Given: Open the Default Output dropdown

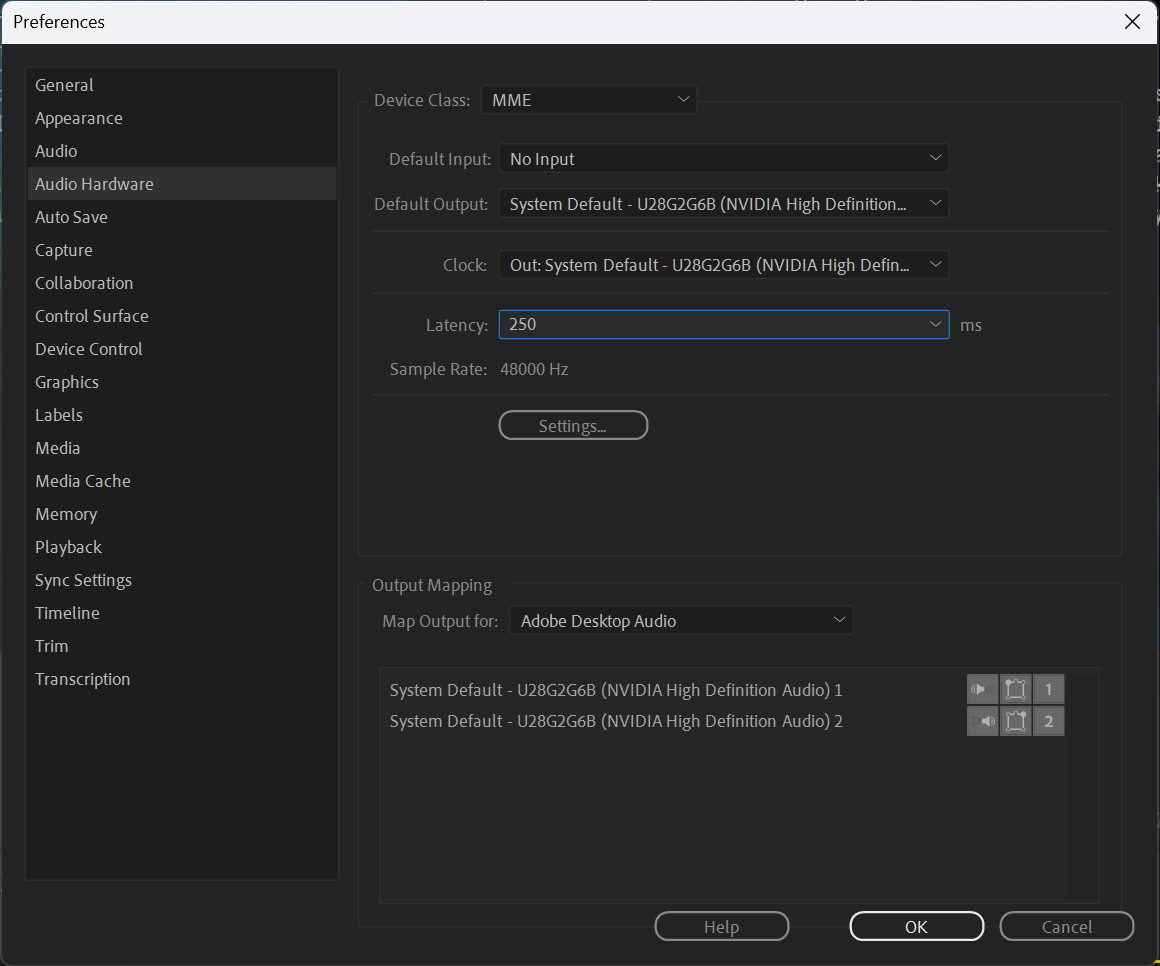Looking at the screenshot, I should pos(935,203).
